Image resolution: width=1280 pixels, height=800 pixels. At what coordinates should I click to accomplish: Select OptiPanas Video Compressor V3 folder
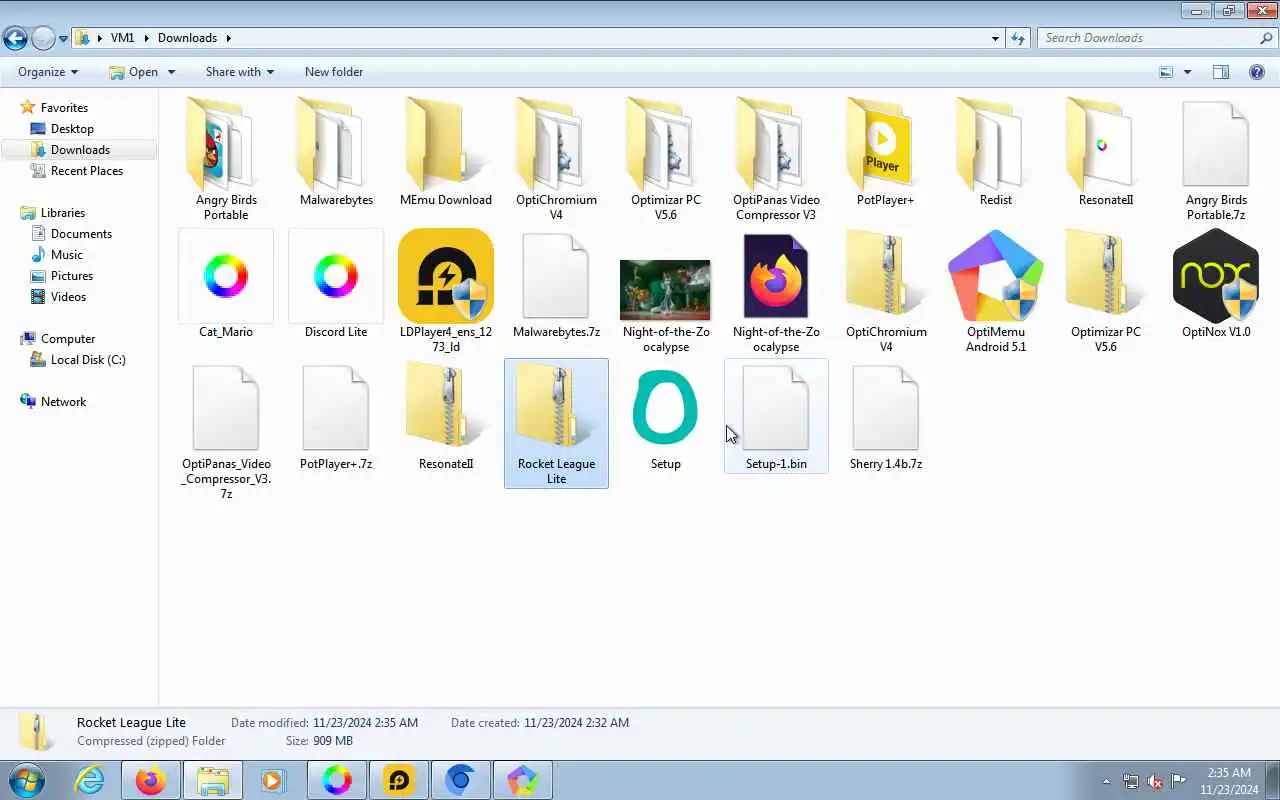776,160
